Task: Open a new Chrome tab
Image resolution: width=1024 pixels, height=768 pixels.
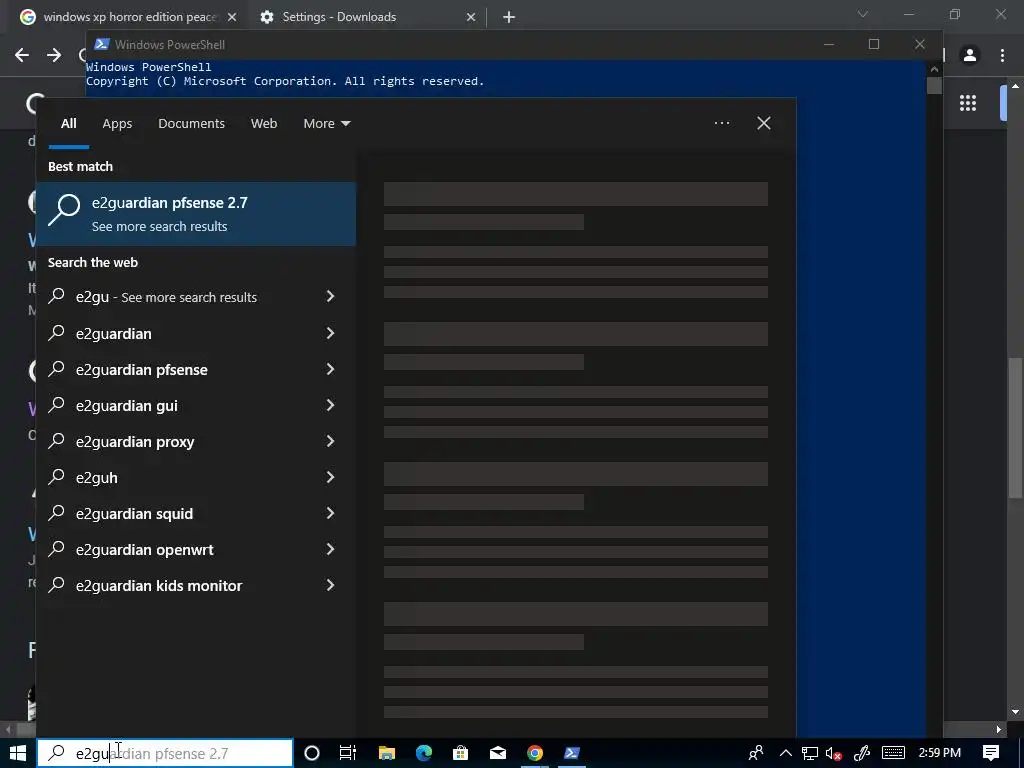Action: point(509,17)
